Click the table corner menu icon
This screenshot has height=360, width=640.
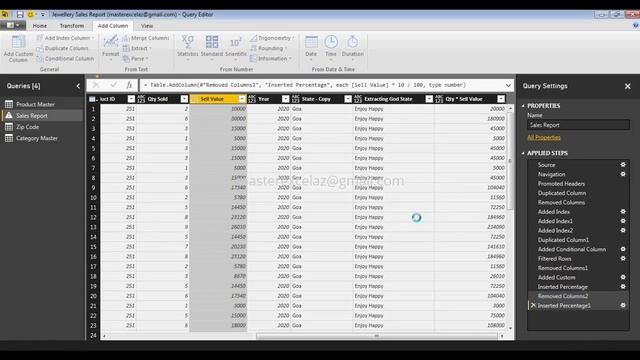pos(93,99)
